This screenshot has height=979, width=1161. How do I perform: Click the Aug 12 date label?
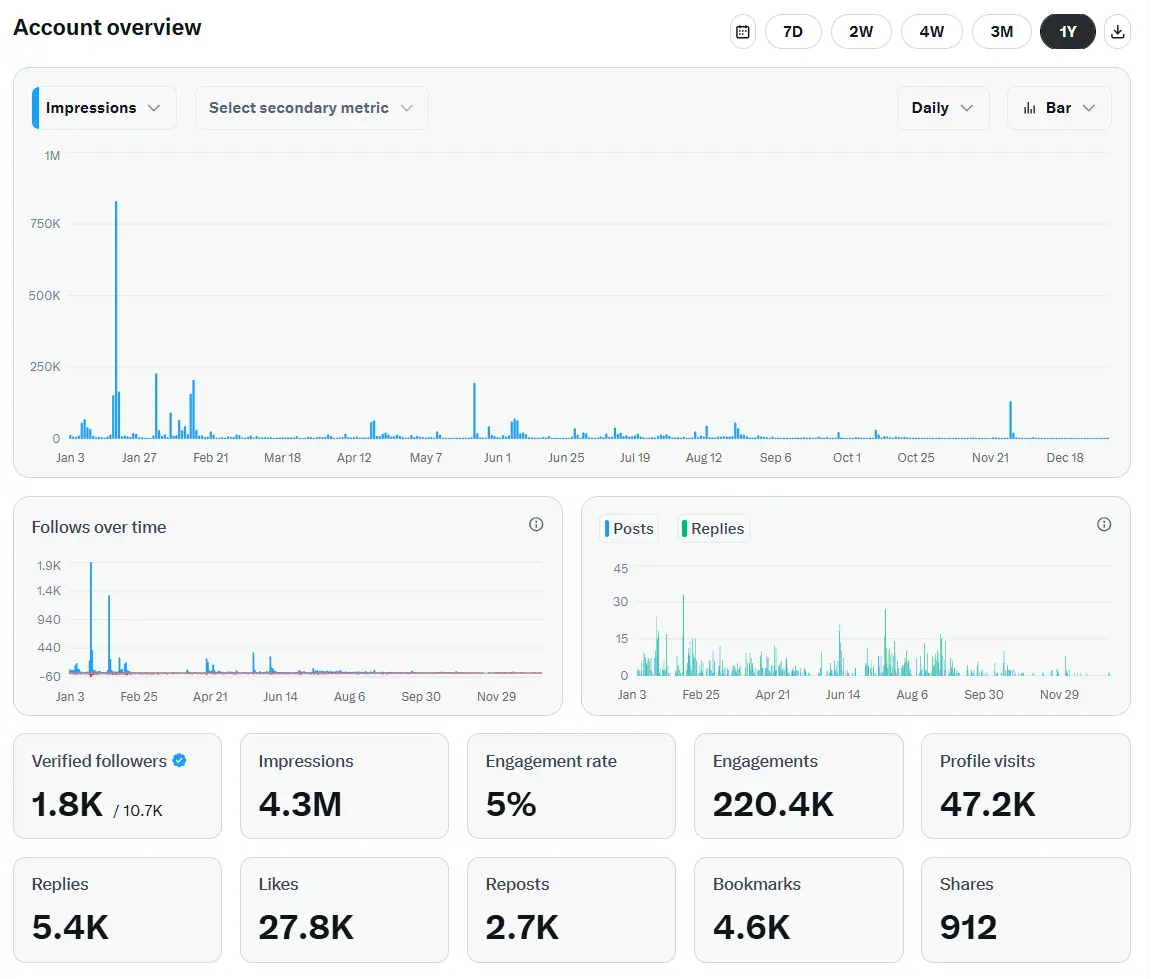coord(704,458)
